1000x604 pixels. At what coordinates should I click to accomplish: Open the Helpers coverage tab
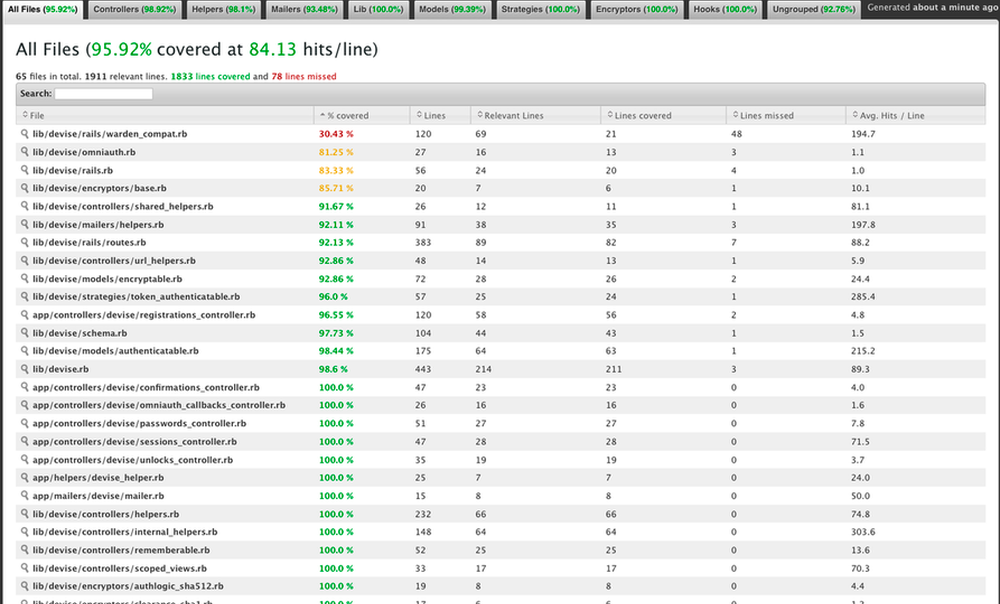(x=223, y=10)
